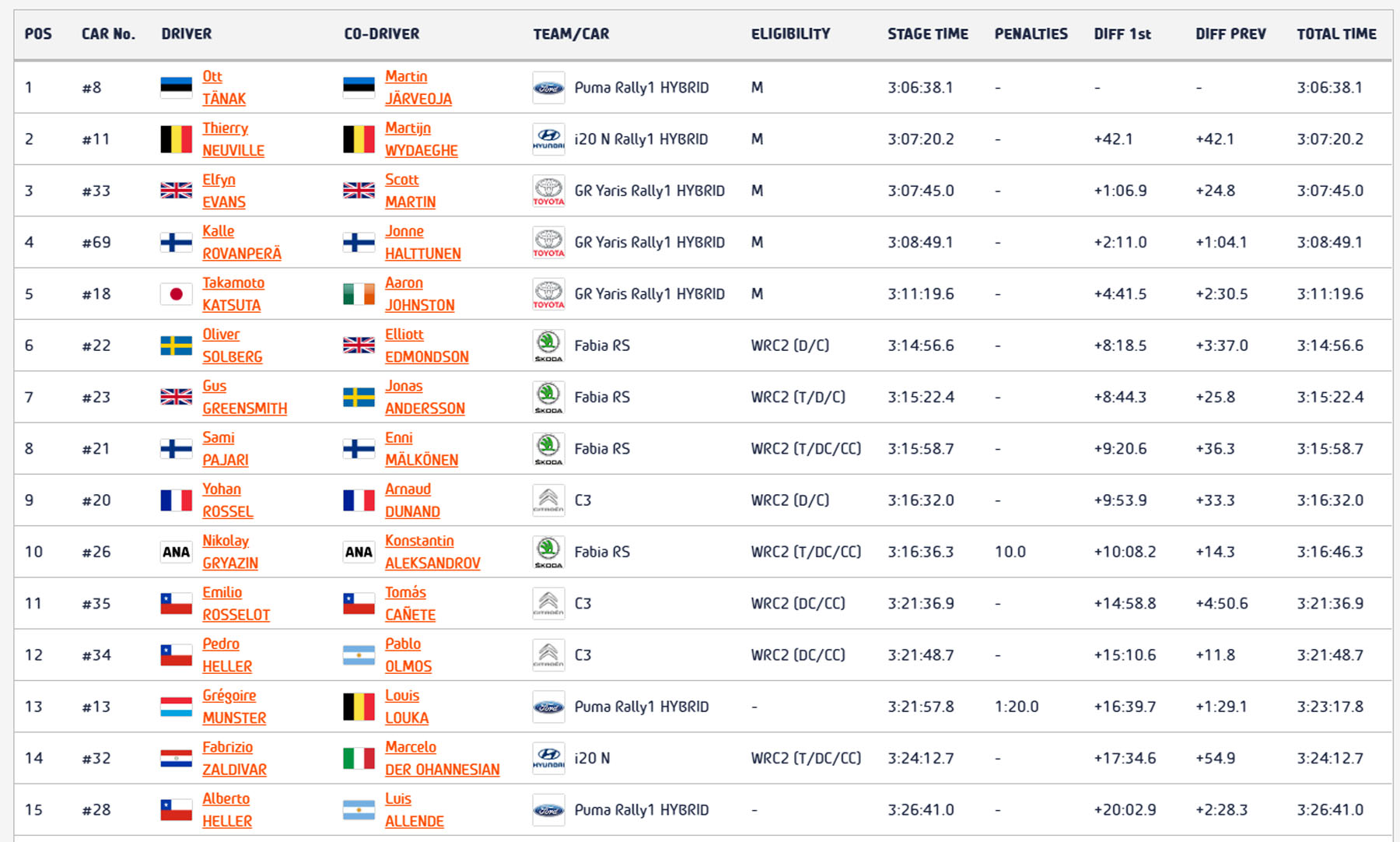Click the TOTAL TIME column header

[1336, 33]
